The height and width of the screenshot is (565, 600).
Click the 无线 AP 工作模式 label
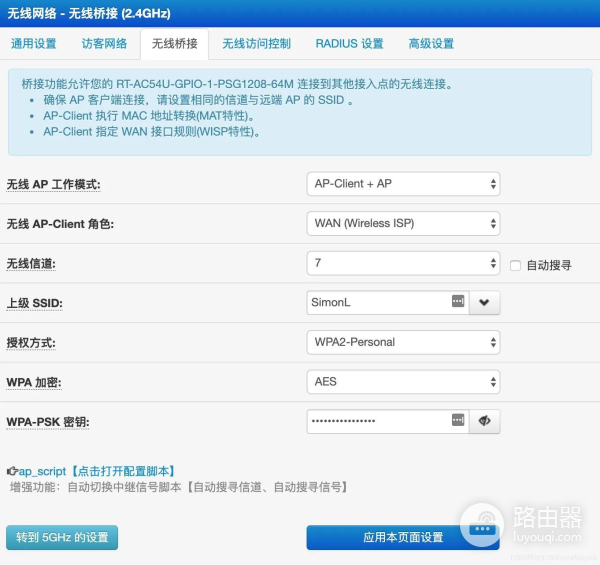(54, 185)
